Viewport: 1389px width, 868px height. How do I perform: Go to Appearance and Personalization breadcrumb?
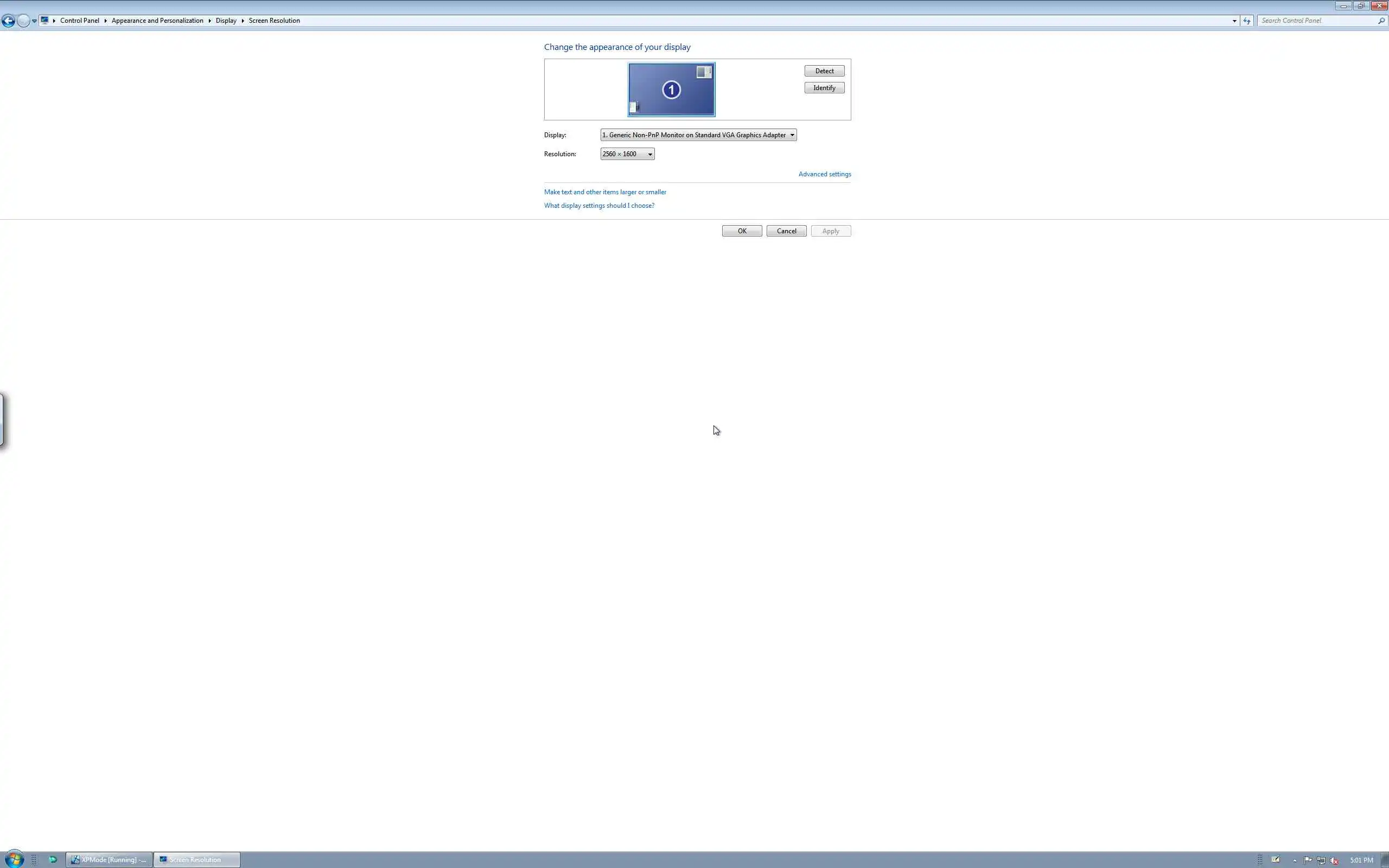157,21
